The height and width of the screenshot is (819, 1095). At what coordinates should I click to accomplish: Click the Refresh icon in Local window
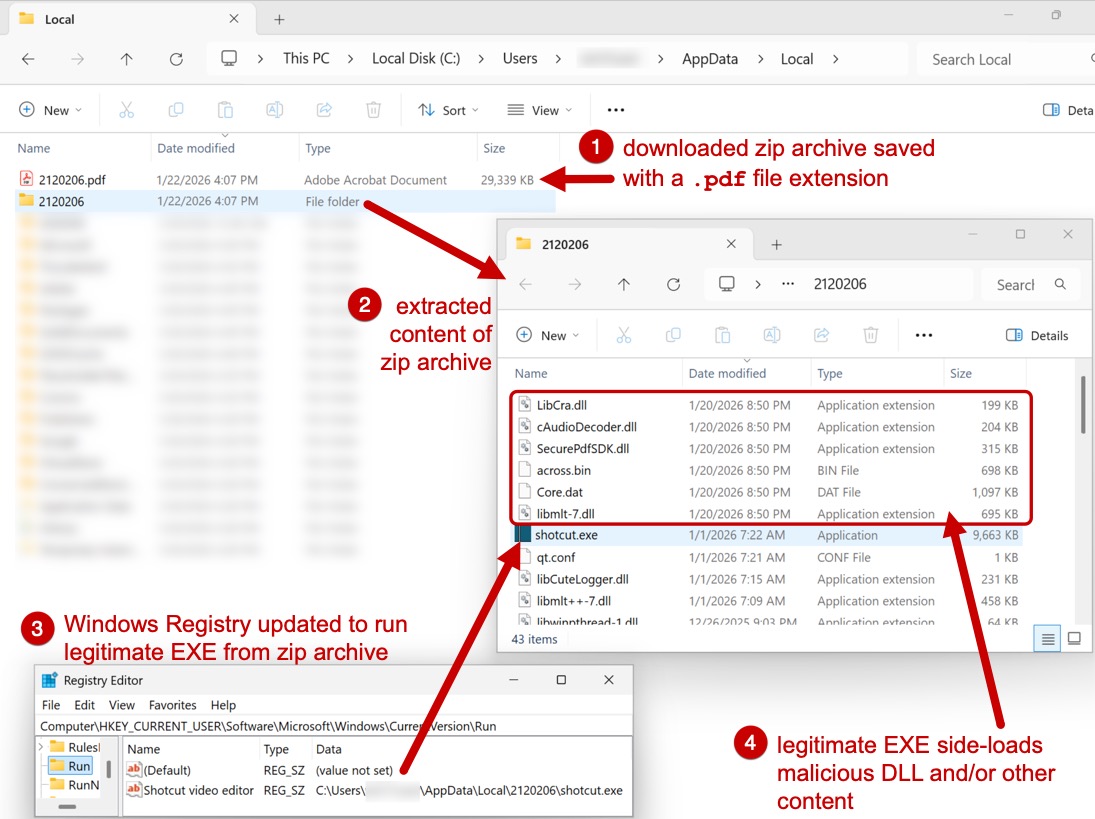[x=176, y=59]
